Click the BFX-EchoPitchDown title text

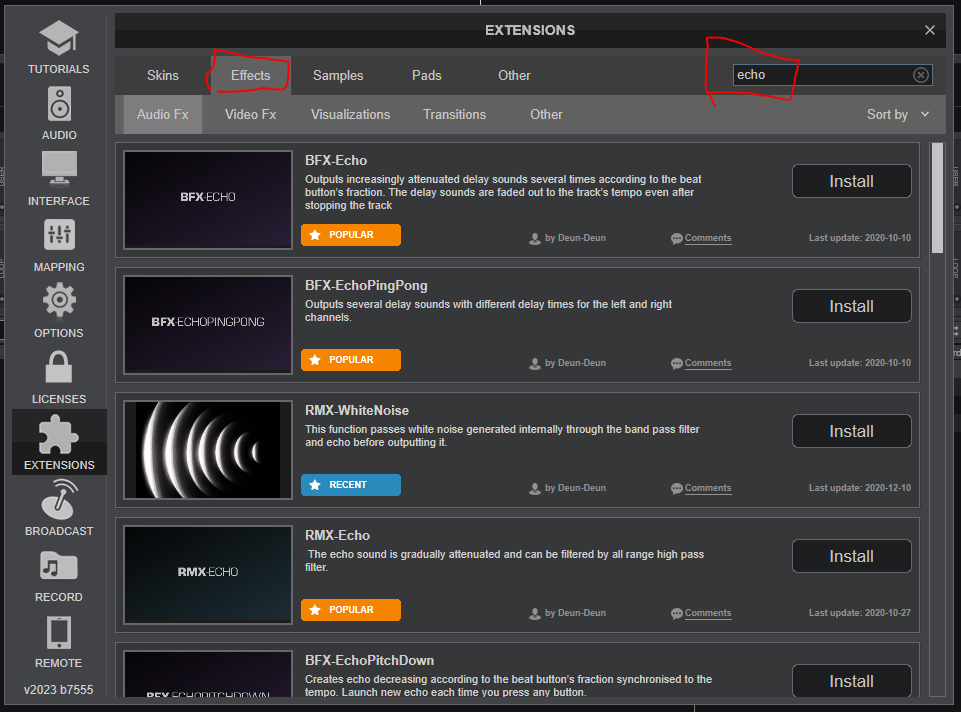coord(370,661)
